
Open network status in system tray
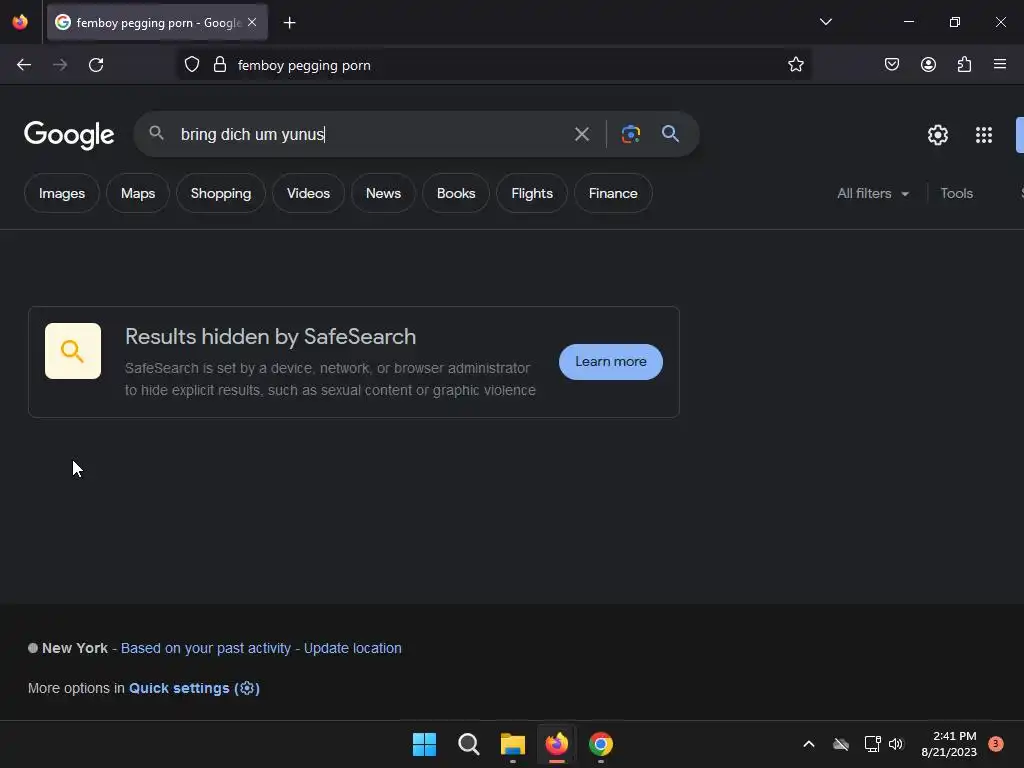872,744
